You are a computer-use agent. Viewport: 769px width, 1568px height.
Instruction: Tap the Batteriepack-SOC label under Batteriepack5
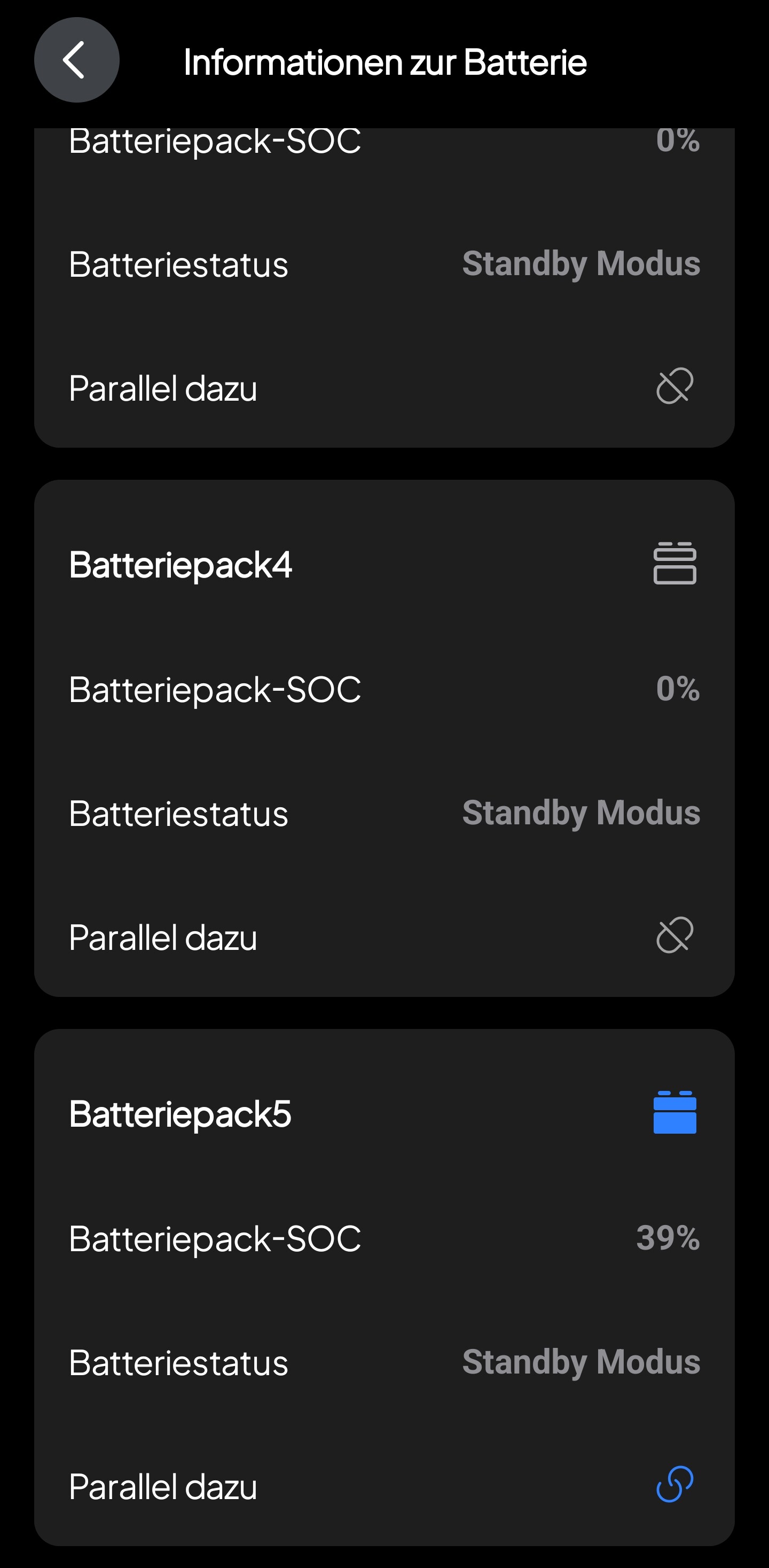[x=215, y=1239]
